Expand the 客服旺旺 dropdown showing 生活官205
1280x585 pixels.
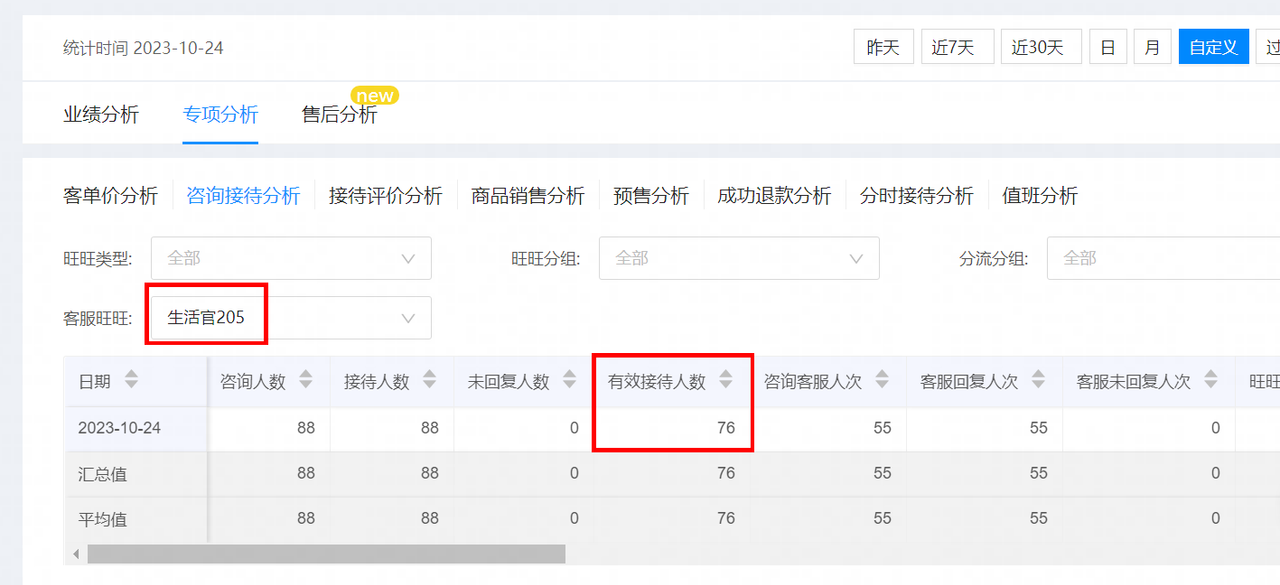291,318
